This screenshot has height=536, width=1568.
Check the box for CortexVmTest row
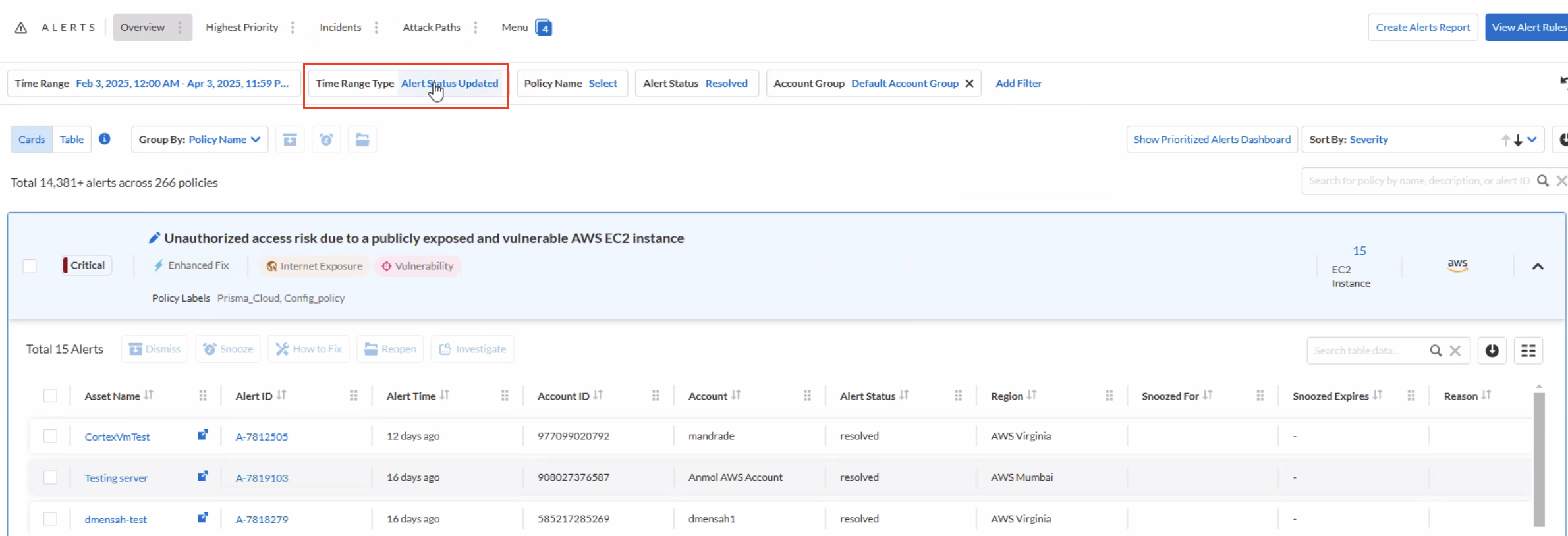pos(50,436)
